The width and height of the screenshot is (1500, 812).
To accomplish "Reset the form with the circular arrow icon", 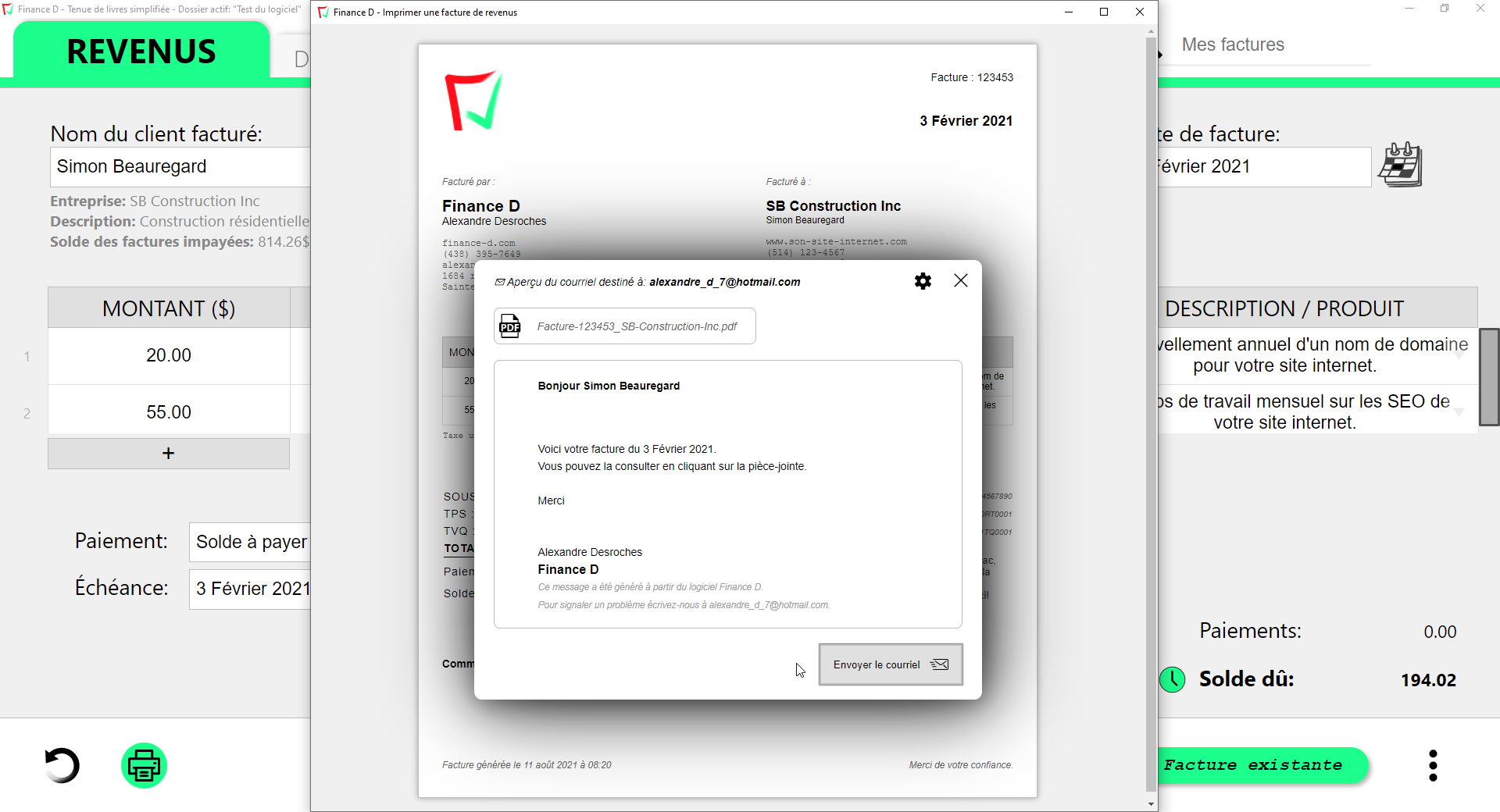I will point(62,765).
